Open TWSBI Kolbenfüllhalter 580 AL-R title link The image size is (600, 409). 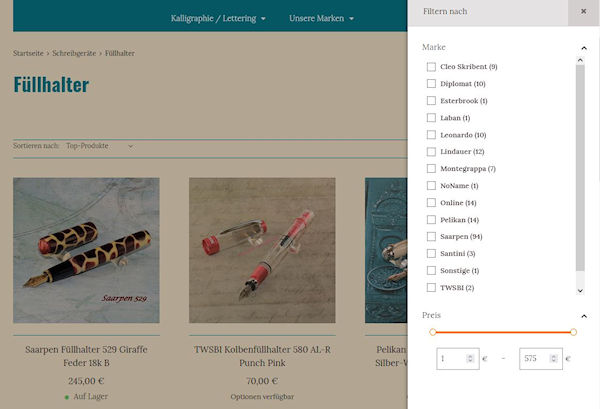(262, 356)
